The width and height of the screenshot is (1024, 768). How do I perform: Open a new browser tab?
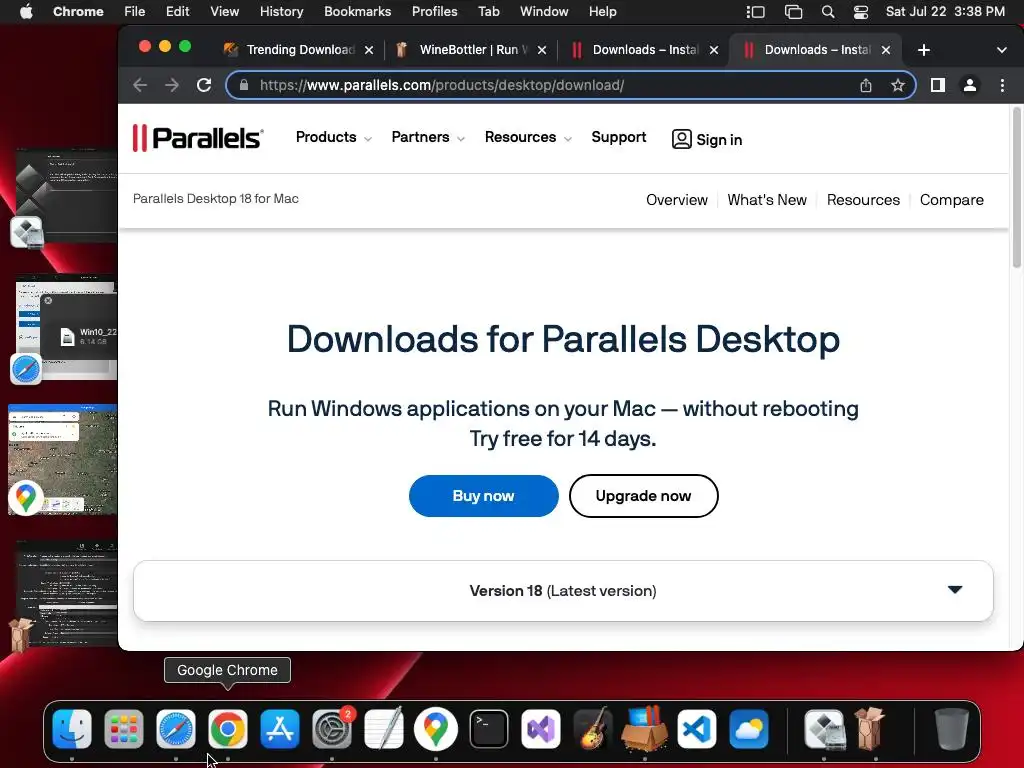pyautogui.click(x=923, y=50)
